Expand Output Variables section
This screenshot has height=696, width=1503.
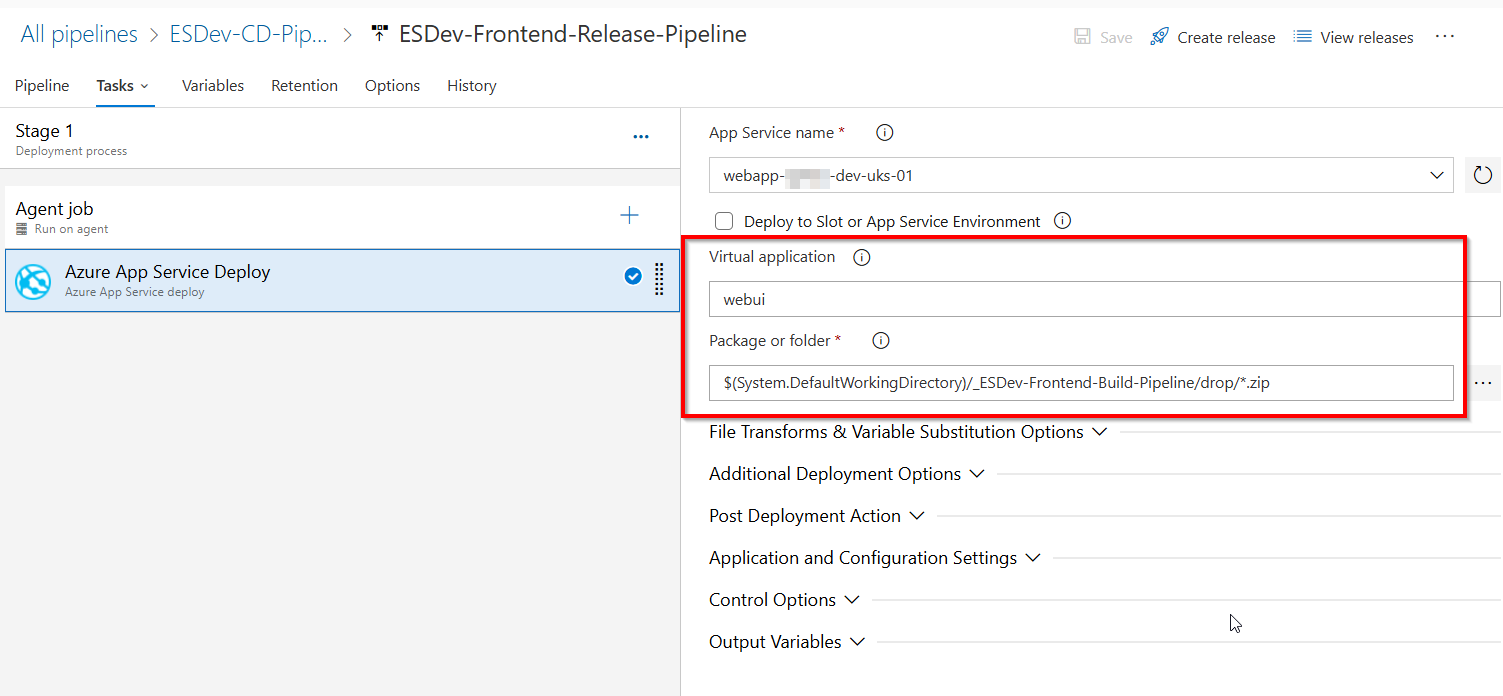pyautogui.click(x=787, y=642)
